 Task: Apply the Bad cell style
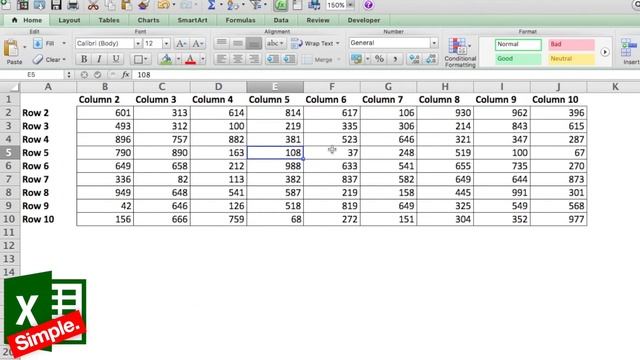click(571, 44)
